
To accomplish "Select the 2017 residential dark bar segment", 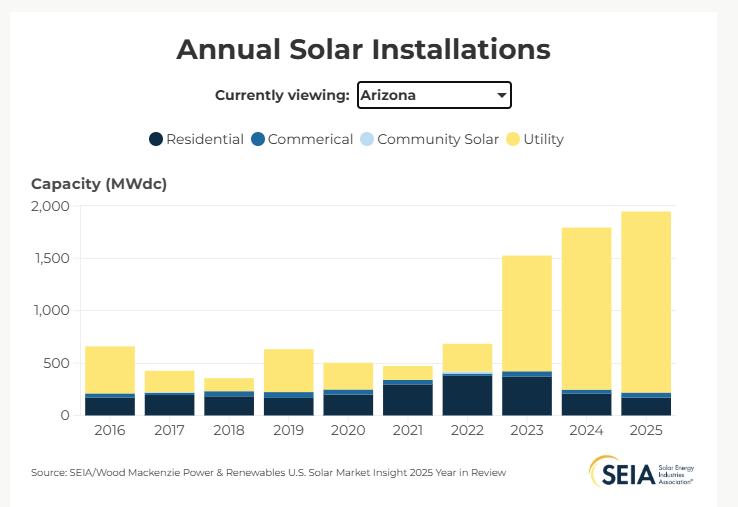I will (x=169, y=405).
